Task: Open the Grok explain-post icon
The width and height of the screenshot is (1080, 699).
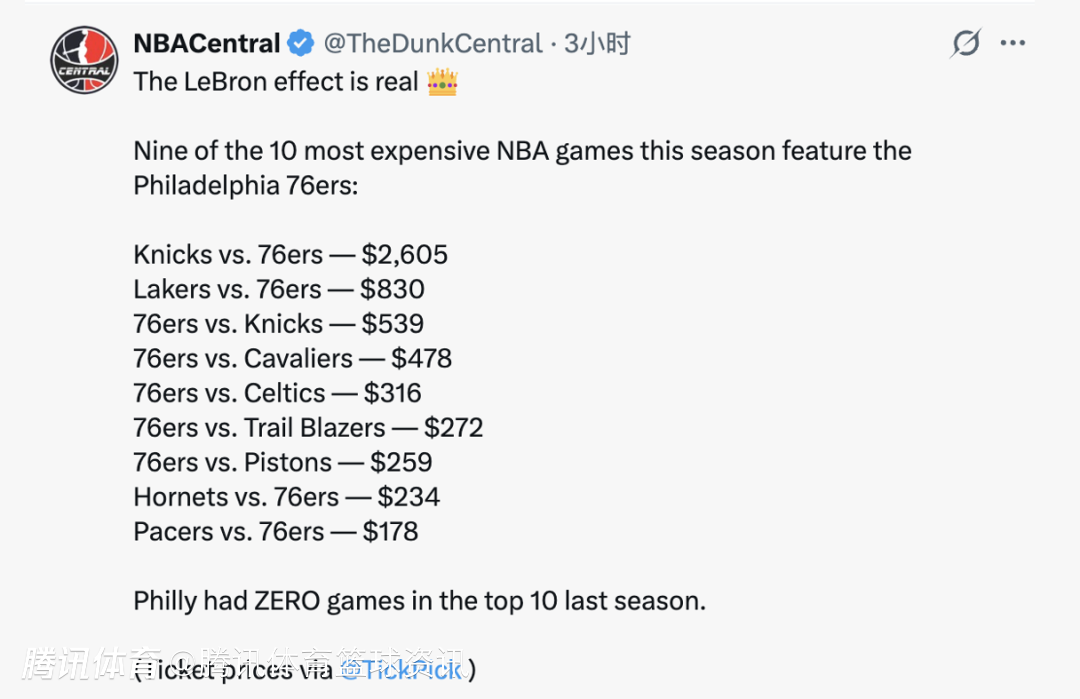Action: click(966, 43)
